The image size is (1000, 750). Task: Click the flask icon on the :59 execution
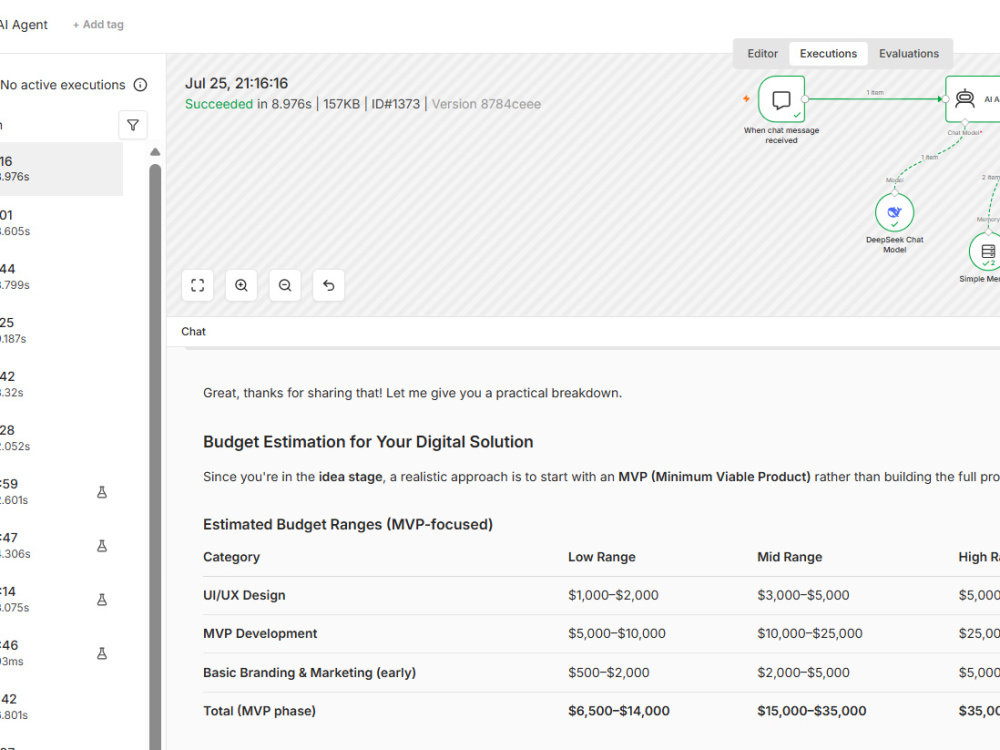[x=101, y=492]
